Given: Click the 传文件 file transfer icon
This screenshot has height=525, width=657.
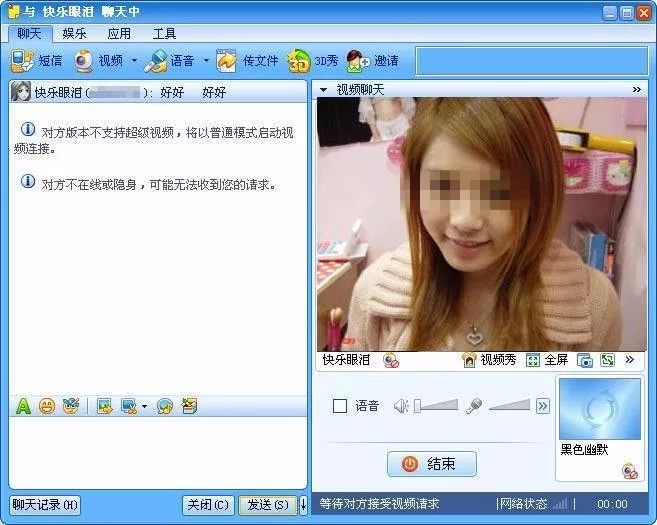Looking at the screenshot, I should (x=247, y=61).
